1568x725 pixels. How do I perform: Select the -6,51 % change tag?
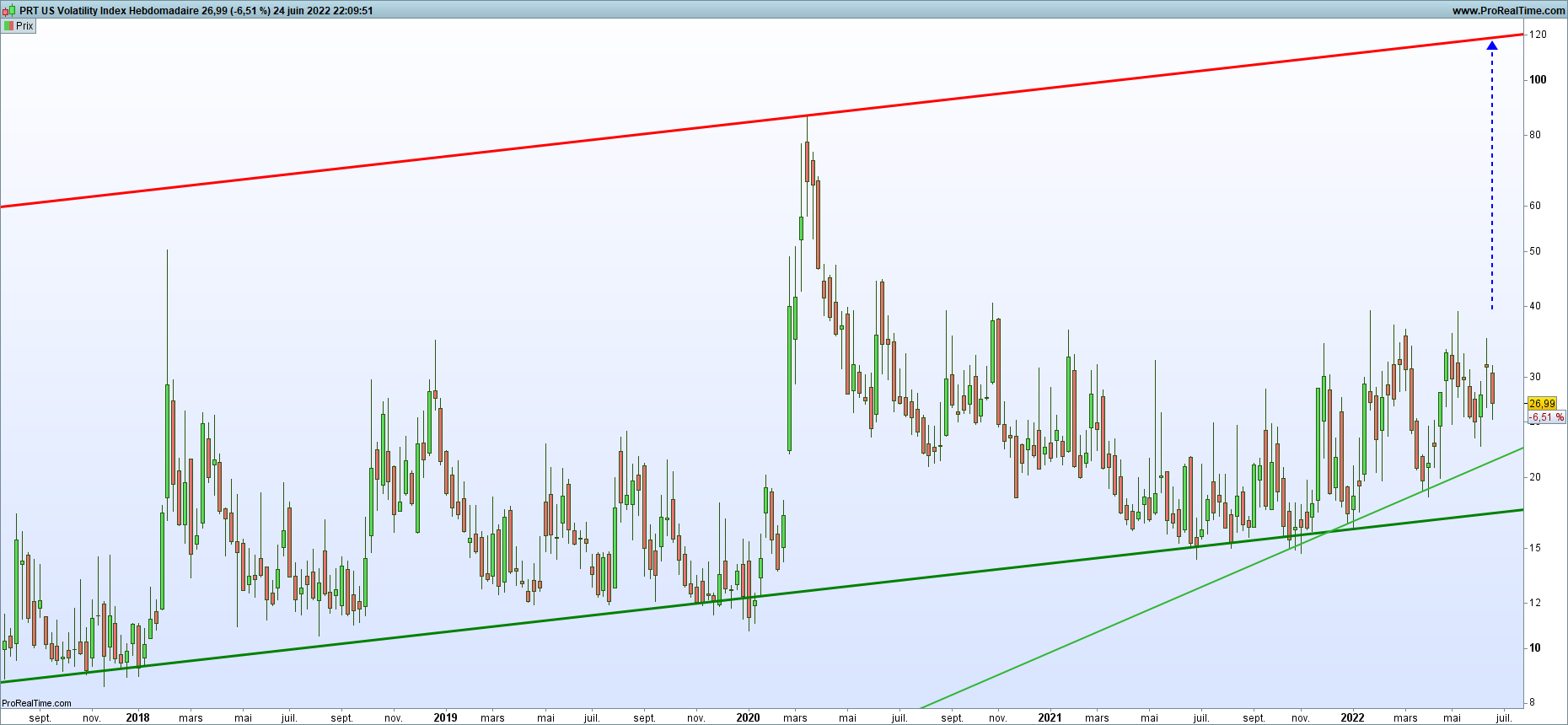[x=1546, y=417]
